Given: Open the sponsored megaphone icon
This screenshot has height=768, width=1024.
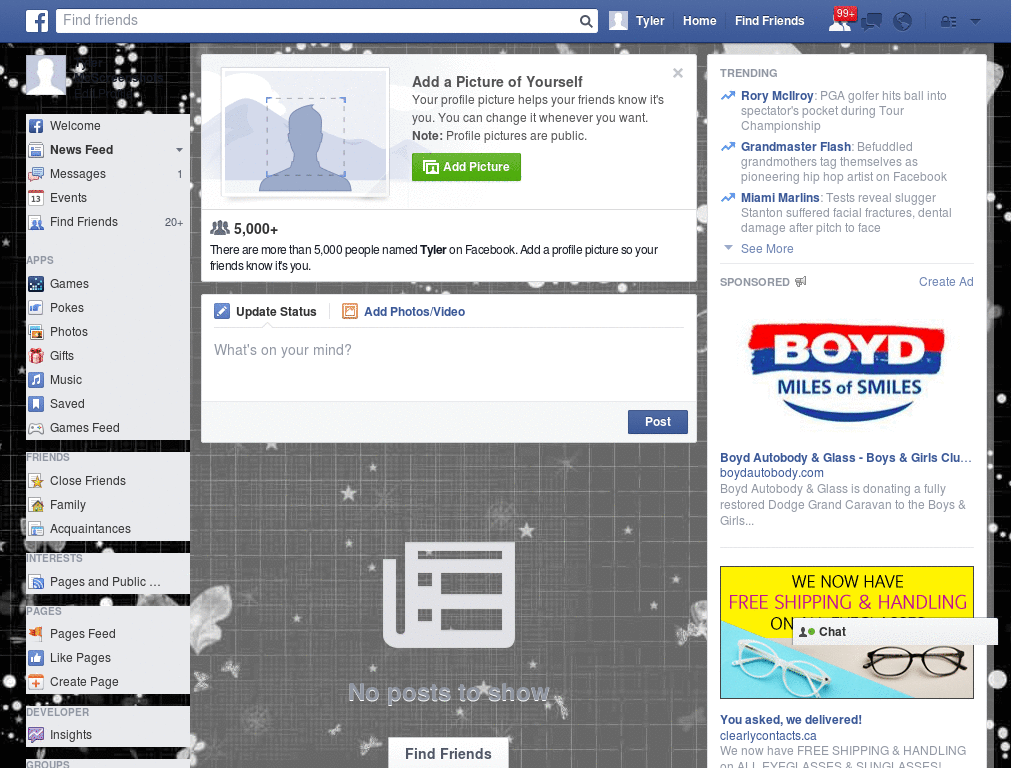Looking at the screenshot, I should [801, 281].
